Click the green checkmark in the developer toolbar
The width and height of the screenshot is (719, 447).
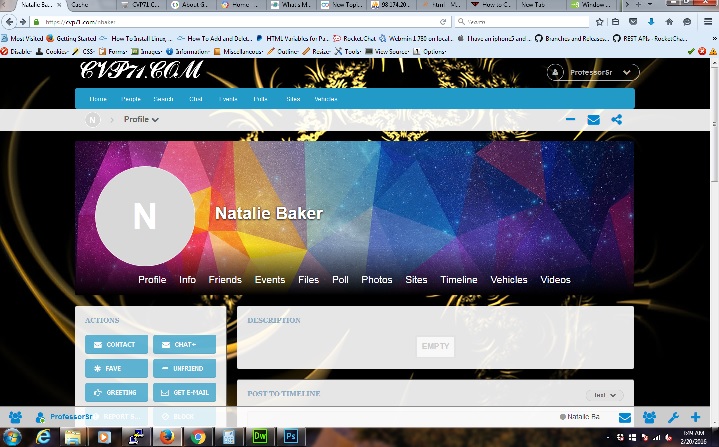point(691,51)
